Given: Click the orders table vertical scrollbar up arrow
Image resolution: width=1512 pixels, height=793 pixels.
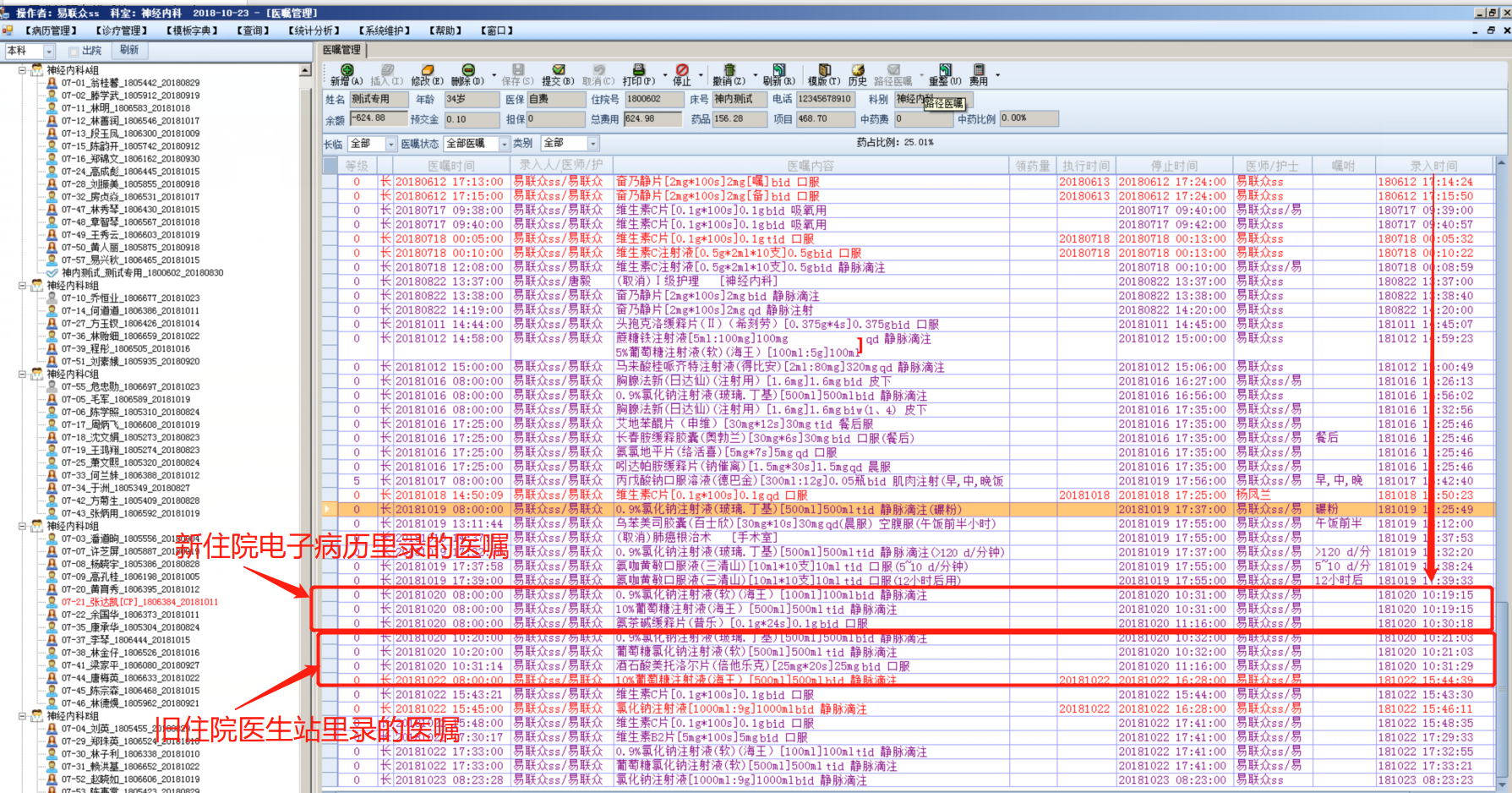Looking at the screenshot, I should [1501, 163].
